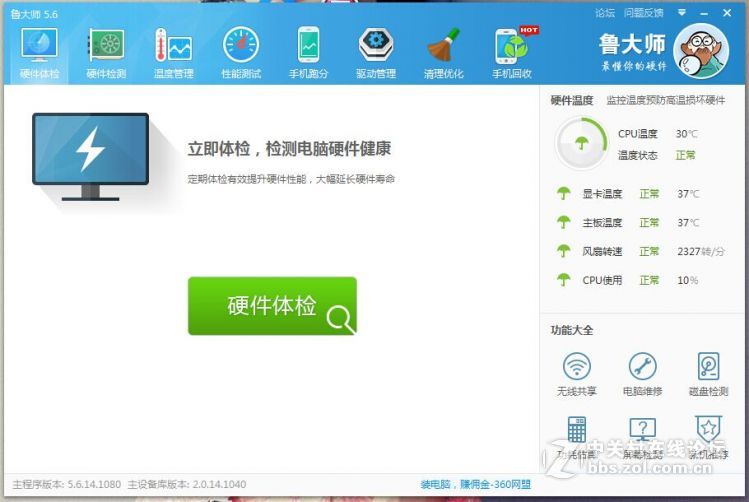Minimize the 鲁大师 window

pos(704,13)
